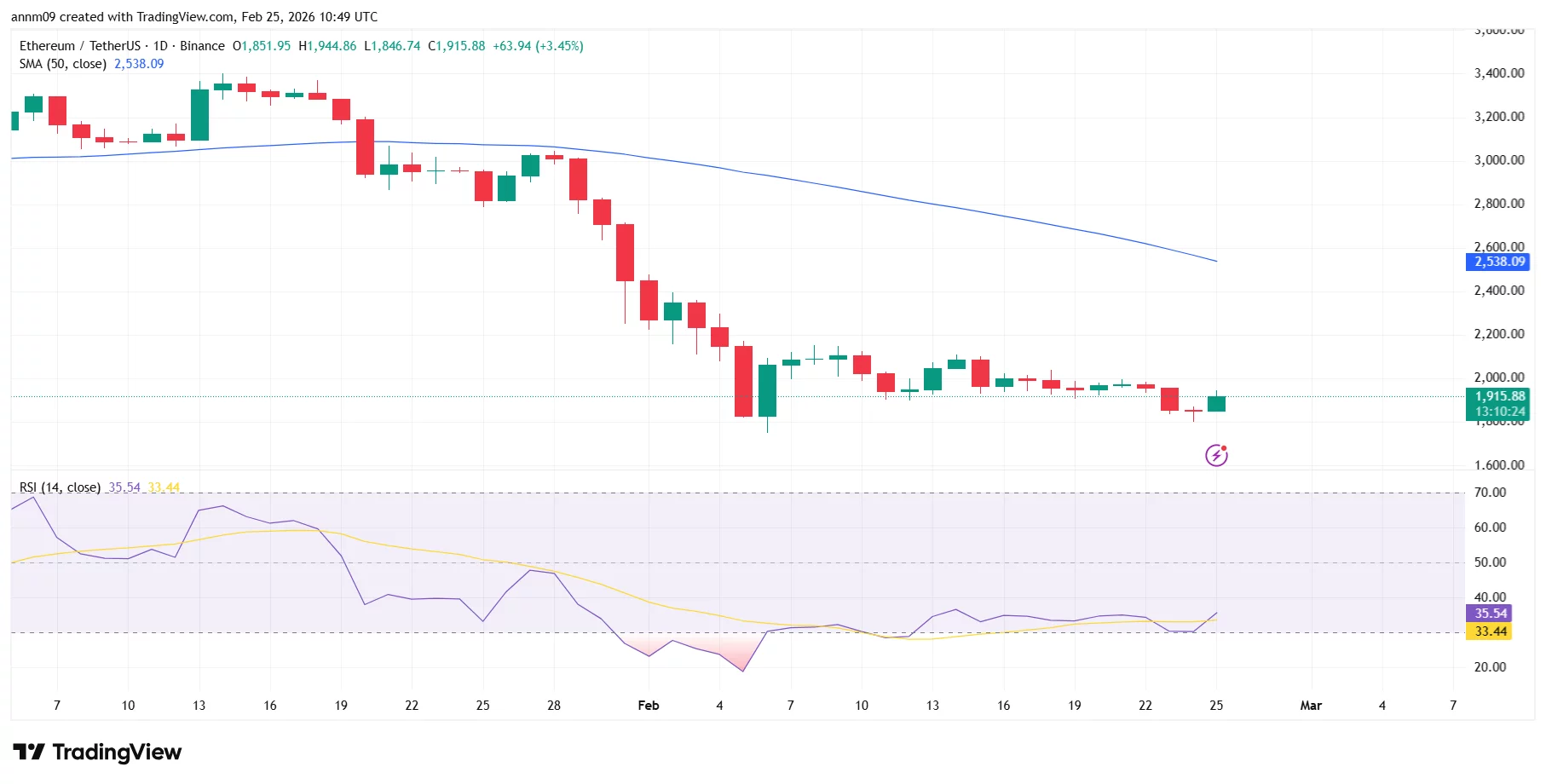Select the latest green candlestick near Feb 25

pyautogui.click(x=1216, y=404)
